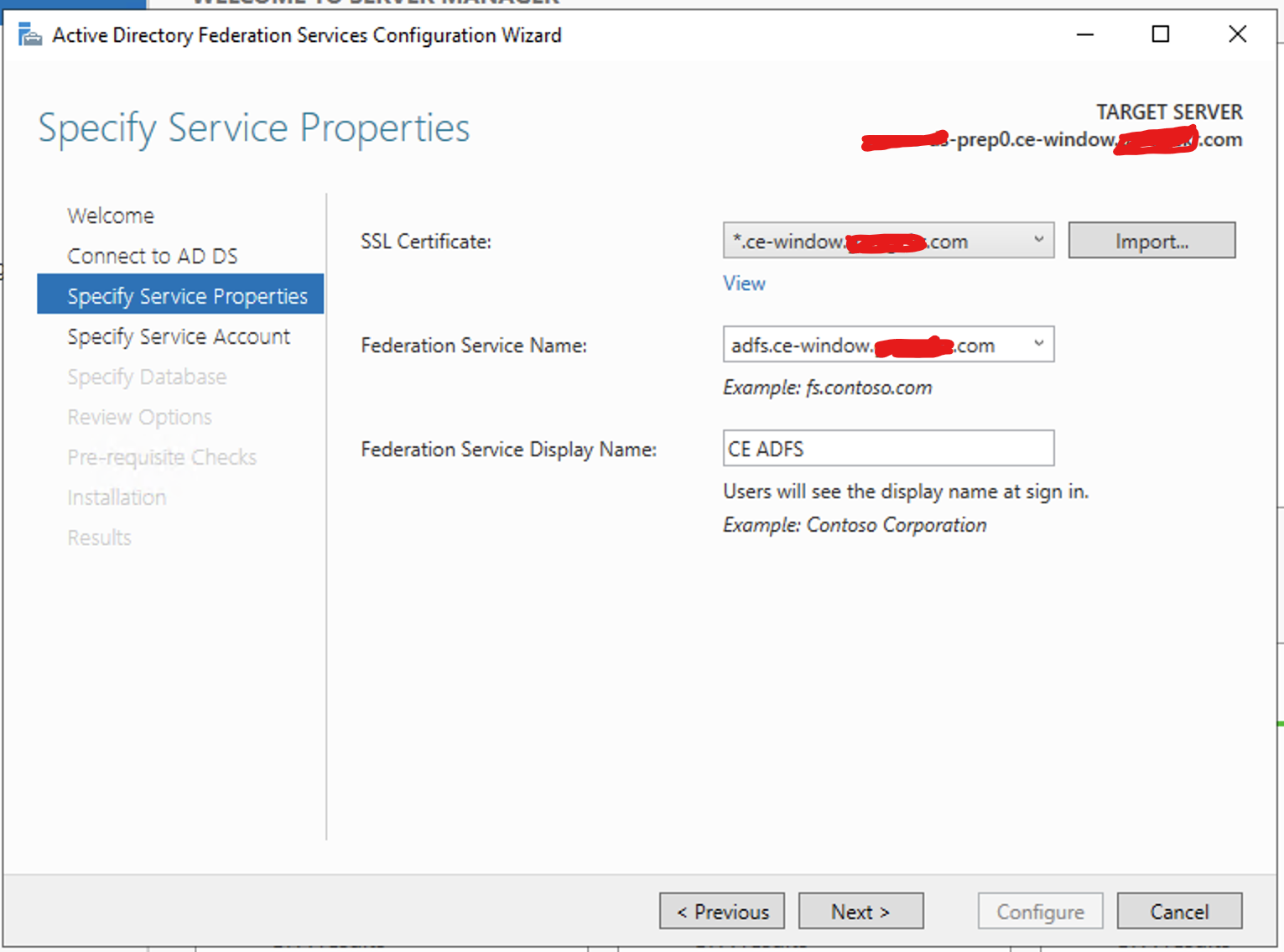This screenshot has width=1284, height=952.
Task: Select the Results step
Action: point(99,538)
